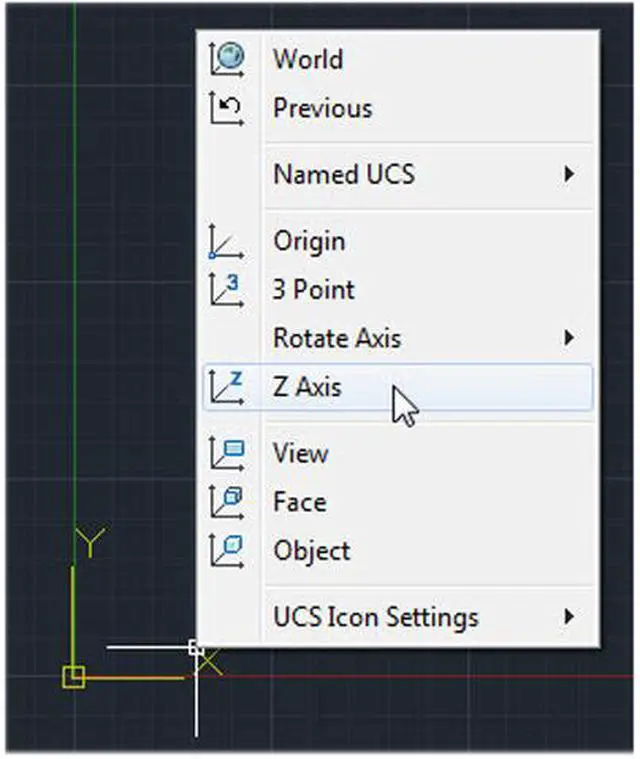Choose the Z Axis menu item
Viewport: 640px width, 759px height.
[307, 387]
